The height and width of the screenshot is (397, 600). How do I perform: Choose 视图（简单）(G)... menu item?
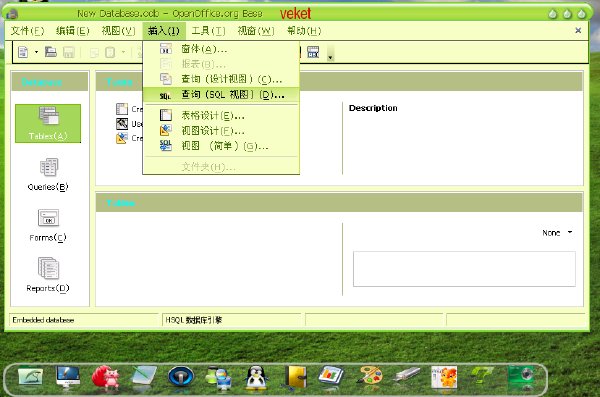221,146
